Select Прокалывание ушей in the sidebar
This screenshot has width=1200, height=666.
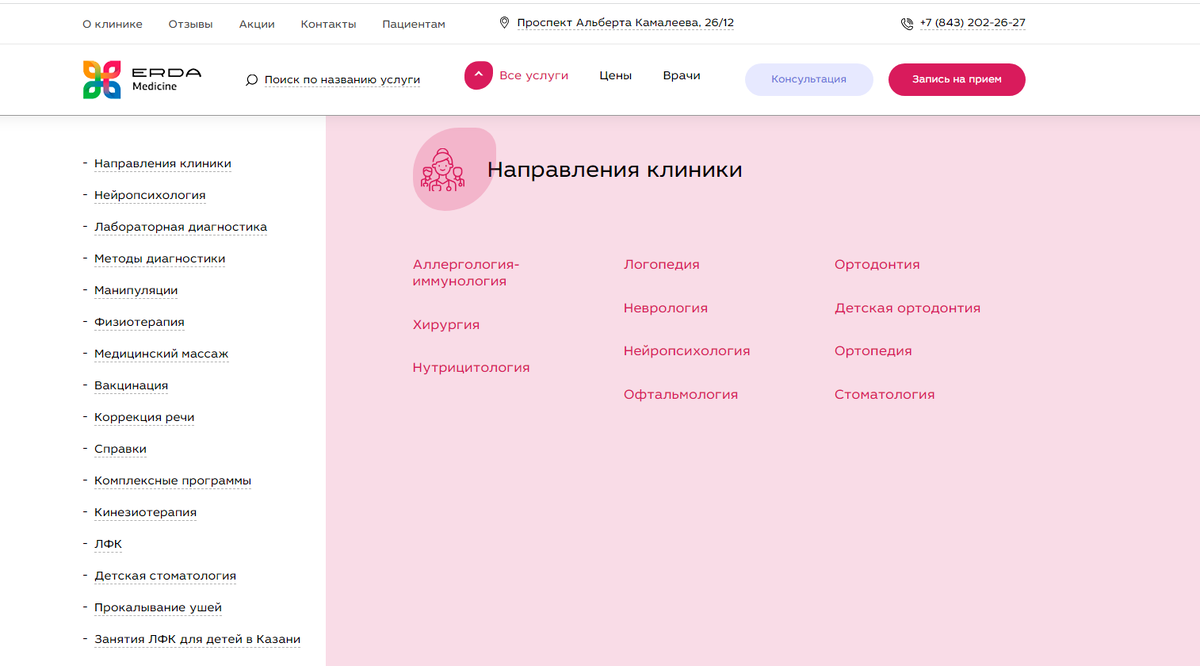(158, 608)
